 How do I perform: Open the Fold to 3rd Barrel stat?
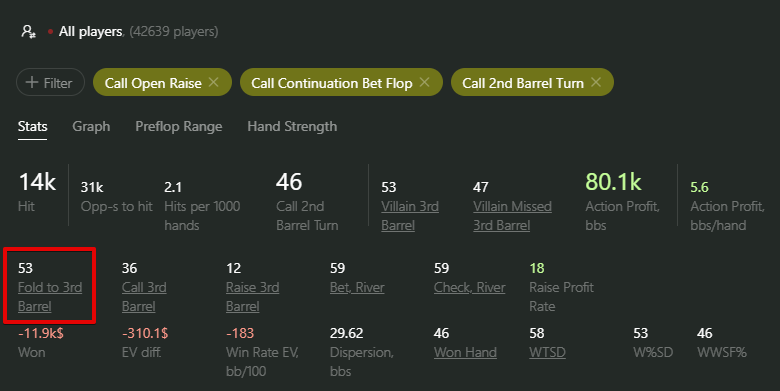pos(50,296)
